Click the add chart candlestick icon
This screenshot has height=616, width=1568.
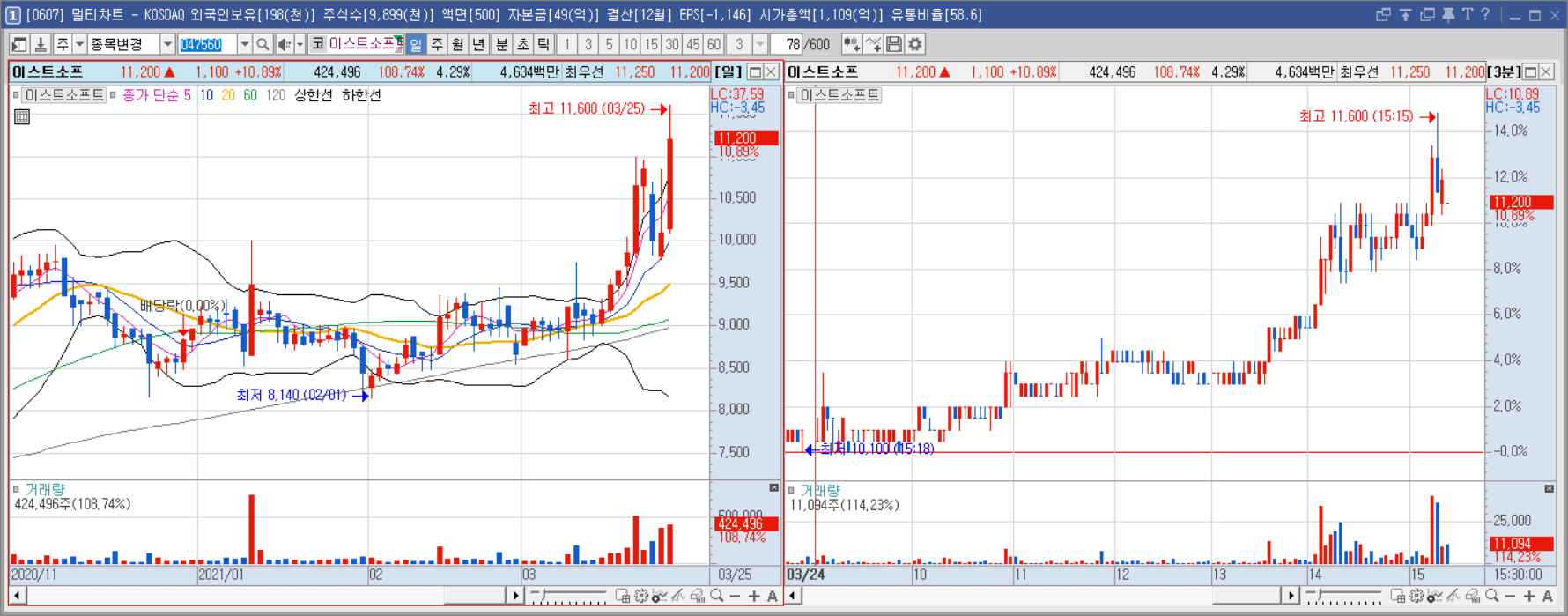click(851, 44)
